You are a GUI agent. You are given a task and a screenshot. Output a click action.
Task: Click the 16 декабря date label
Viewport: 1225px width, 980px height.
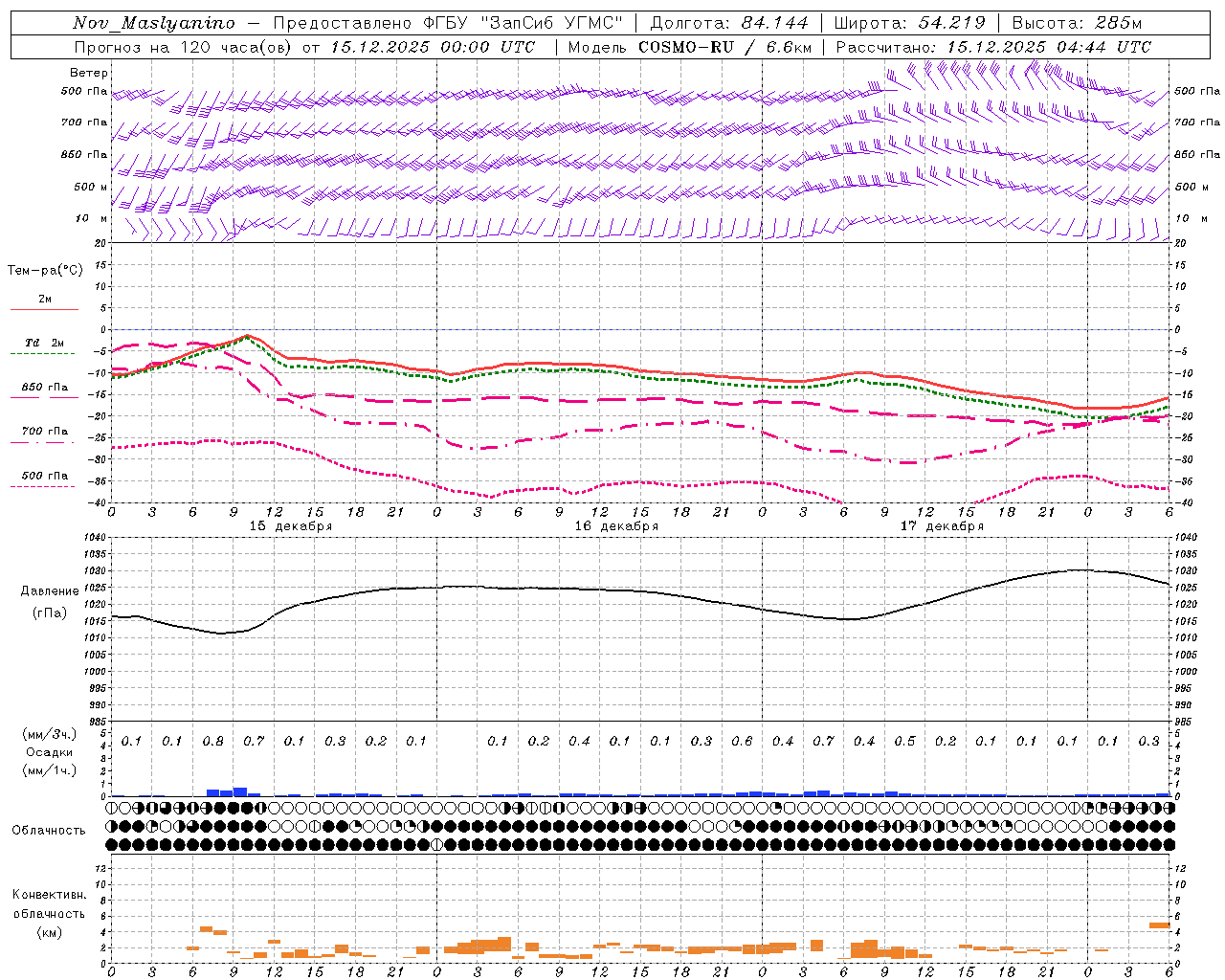click(616, 526)
